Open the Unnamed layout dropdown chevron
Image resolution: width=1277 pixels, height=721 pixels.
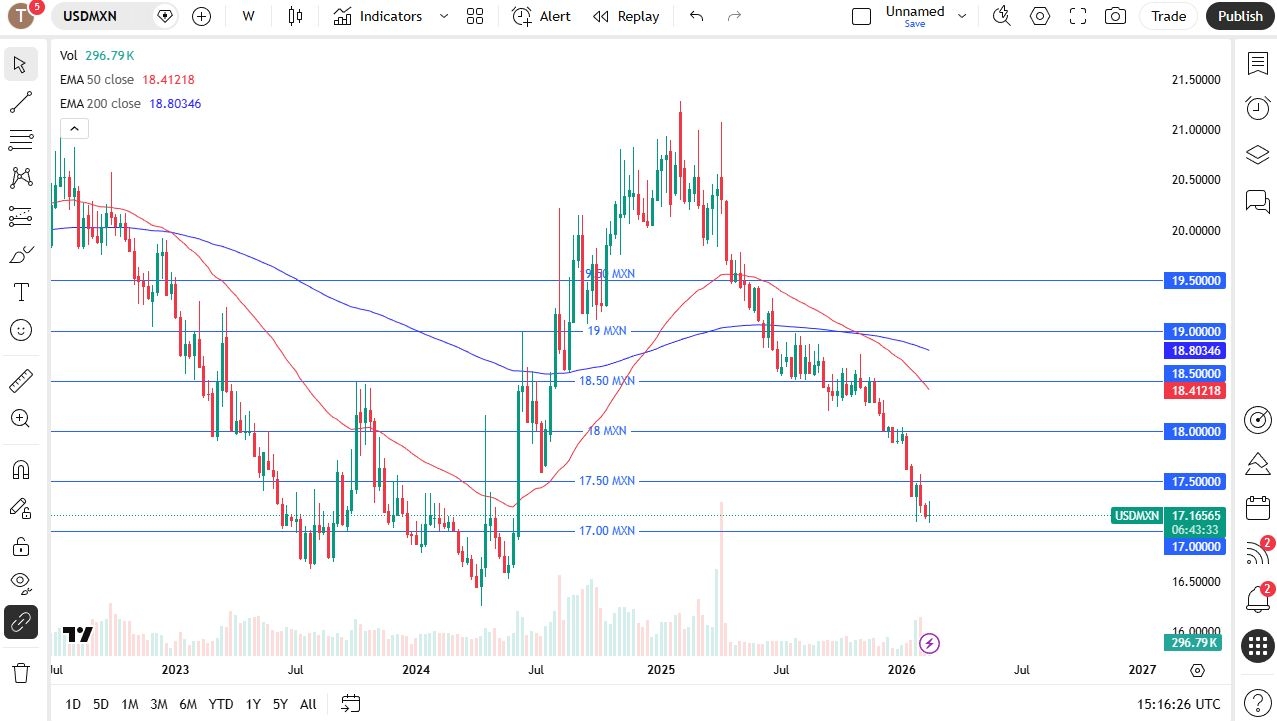pyautogui.click(x=962, y=16)
